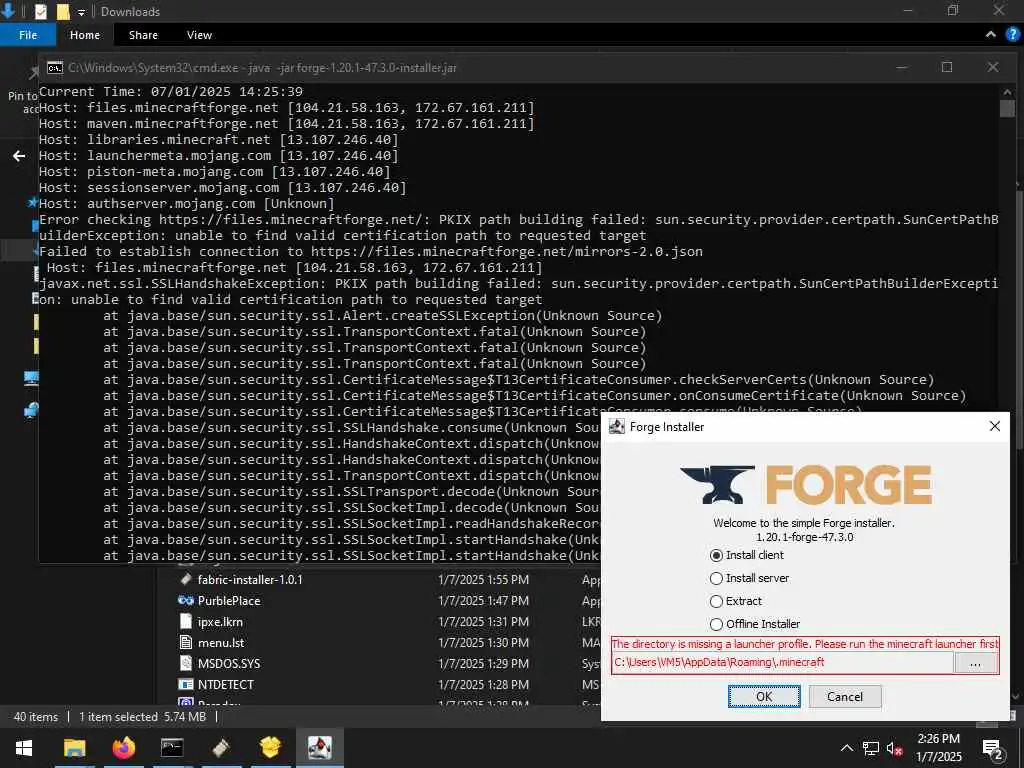Switch to the View ribbon tab
Viewport: 1024px width, 768px height.
(x=199, y=35)
